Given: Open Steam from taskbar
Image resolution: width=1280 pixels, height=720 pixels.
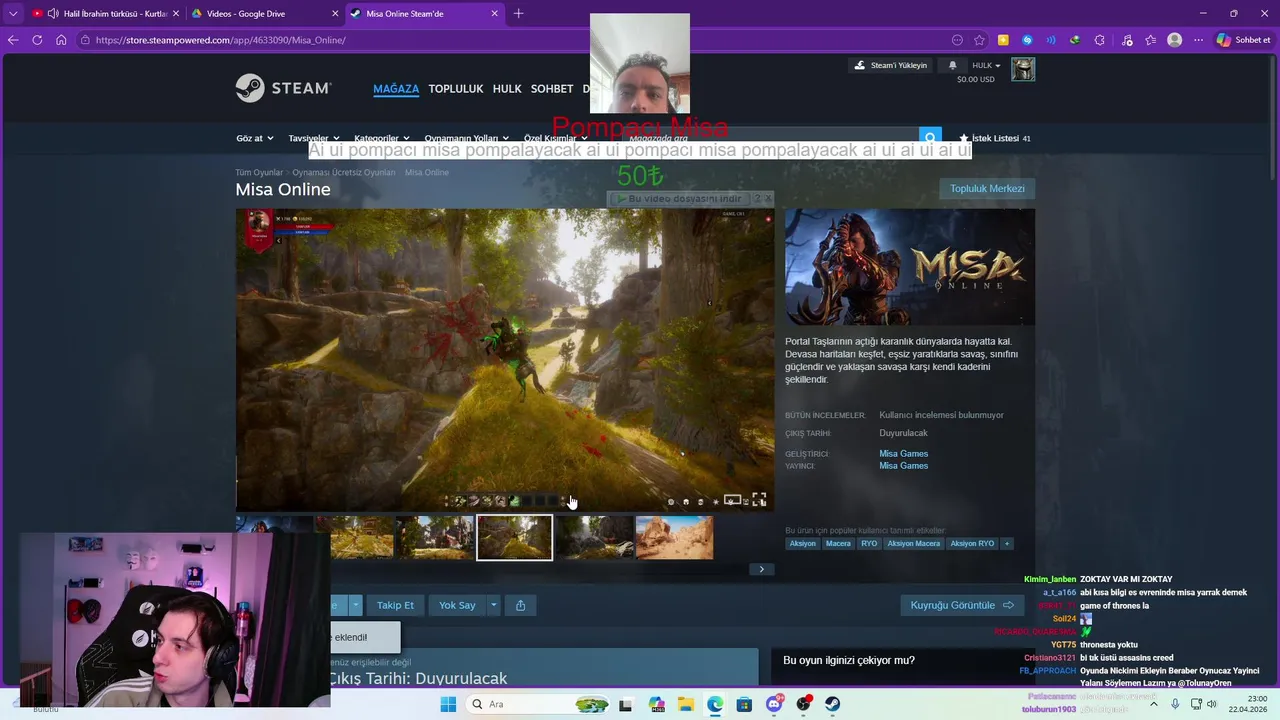Looking at the screenshot, I should coord(832,704).
